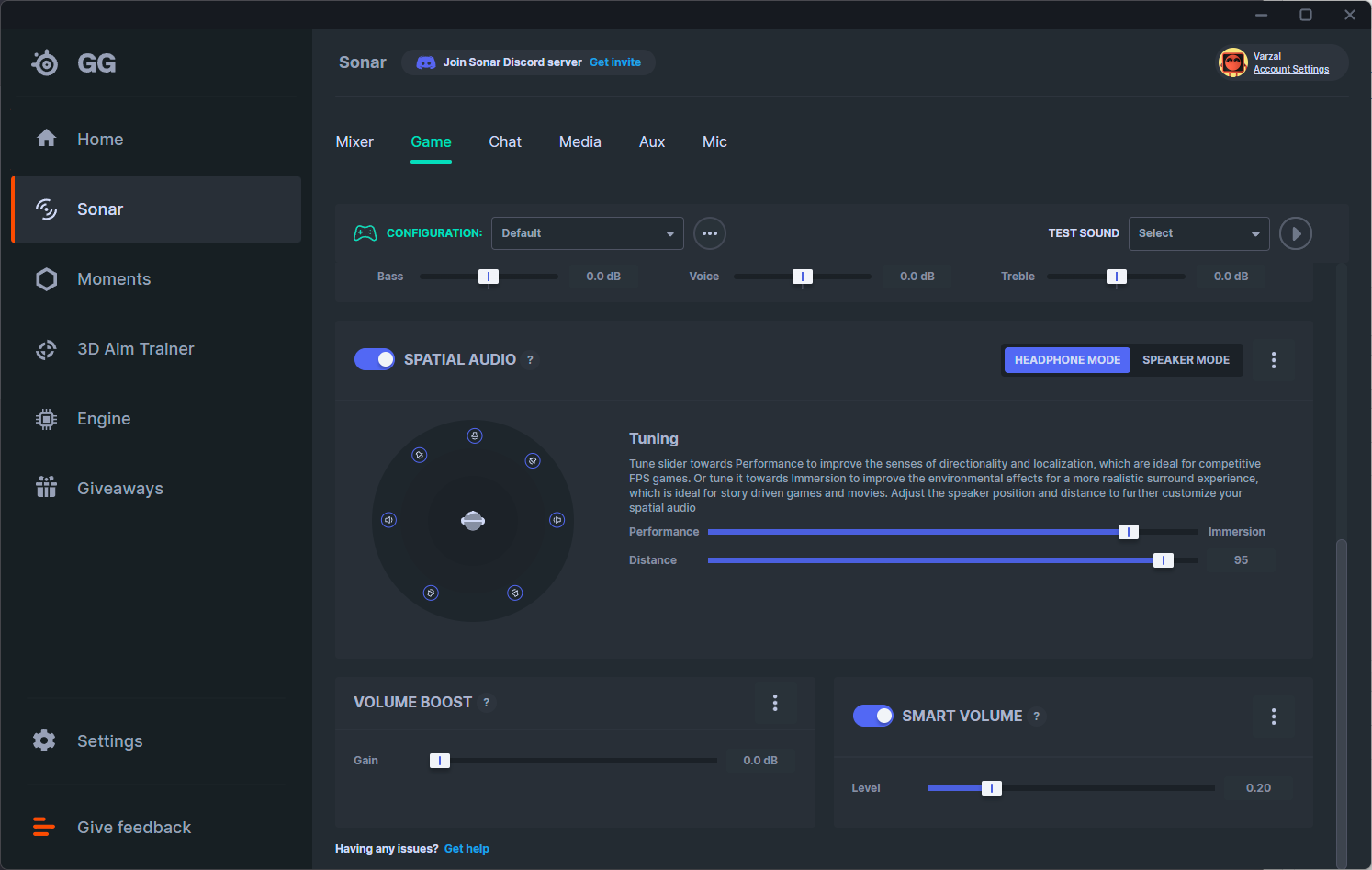
Task: Click the Bass 0.0 dB value field
Action: pyautogui.click(x=603, y=277)
